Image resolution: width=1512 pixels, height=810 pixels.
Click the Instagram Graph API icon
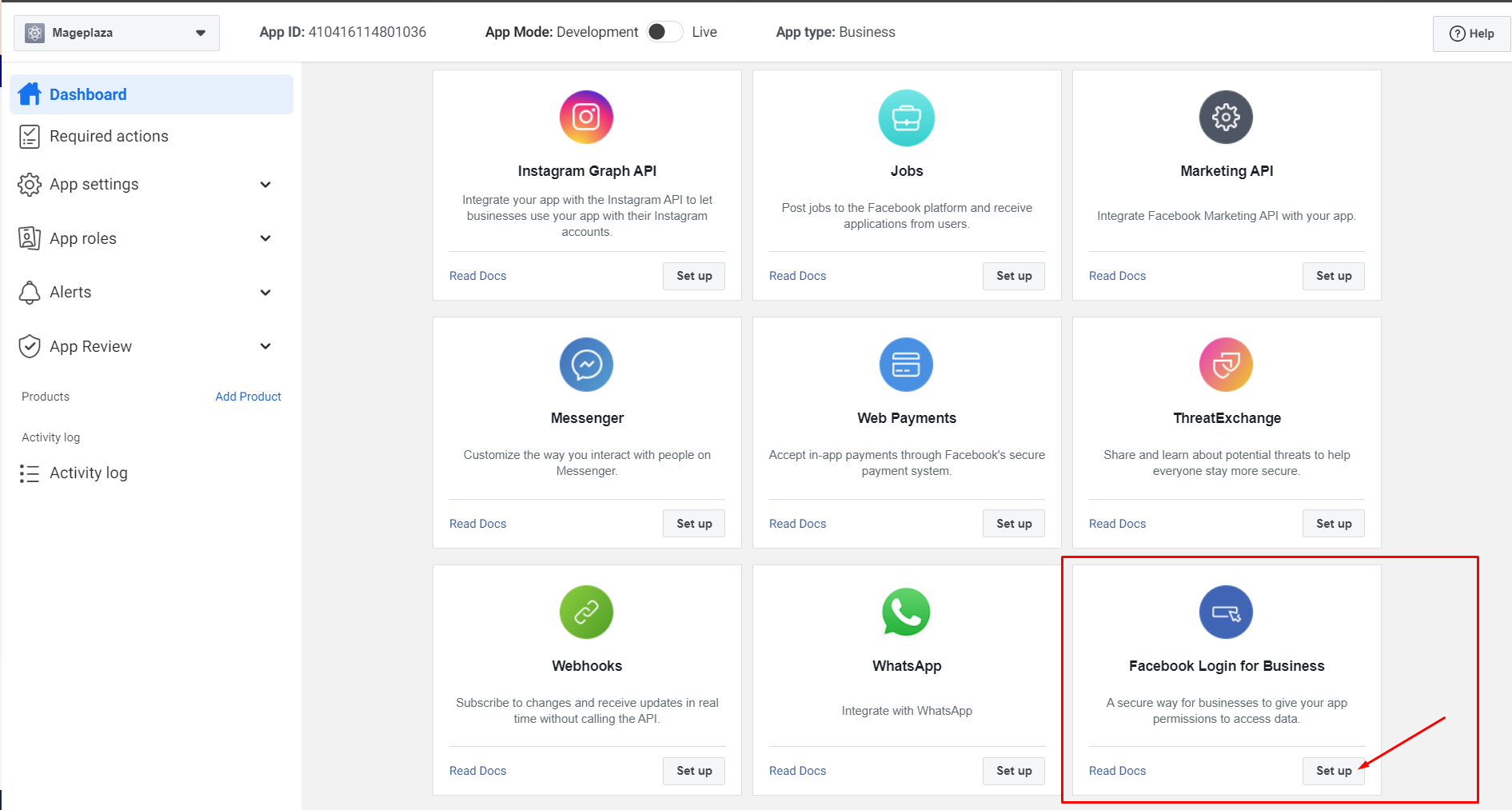[x=586, y=118]
